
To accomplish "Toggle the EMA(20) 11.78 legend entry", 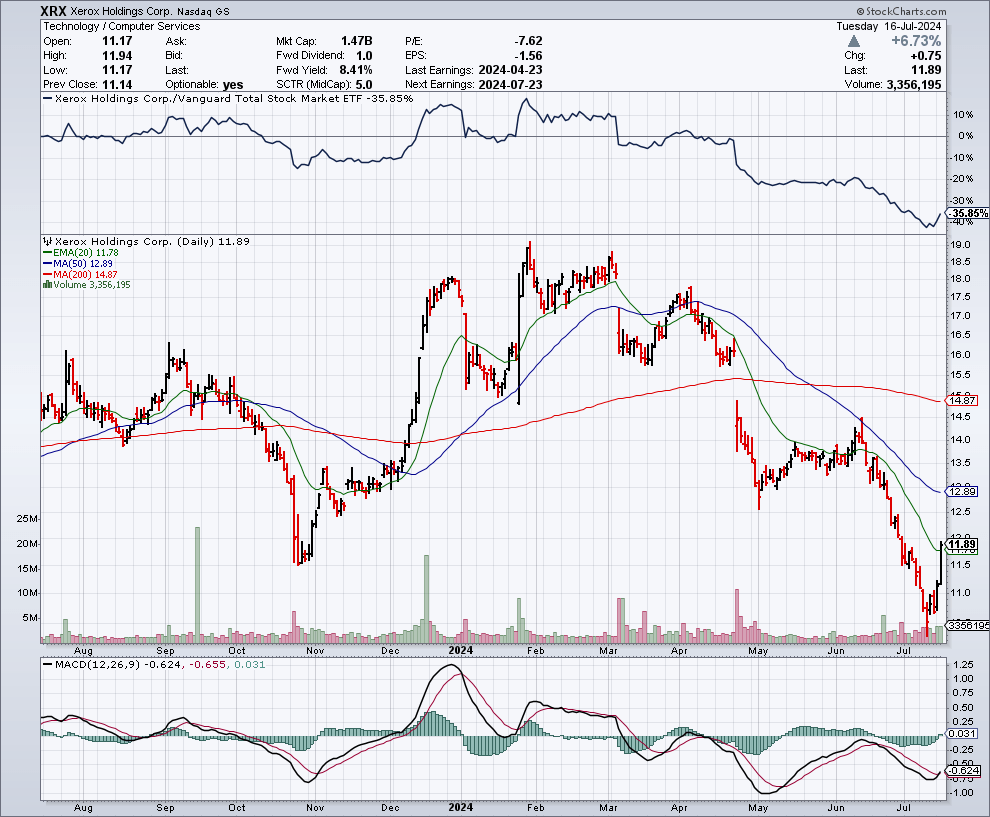I will tap(85, 252).
